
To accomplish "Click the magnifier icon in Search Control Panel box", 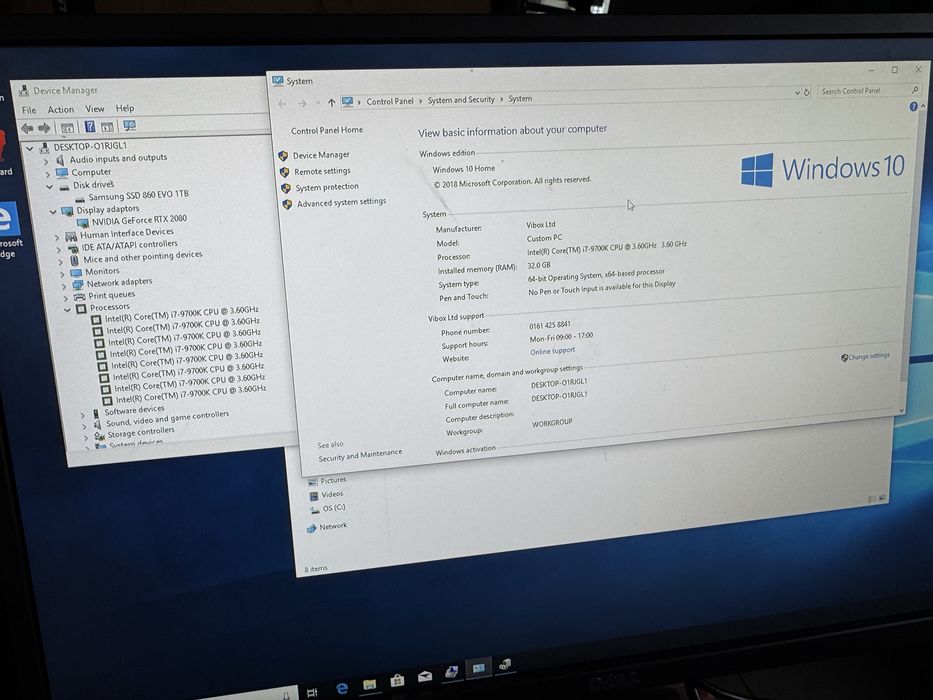I will click(x=915, y=90).
